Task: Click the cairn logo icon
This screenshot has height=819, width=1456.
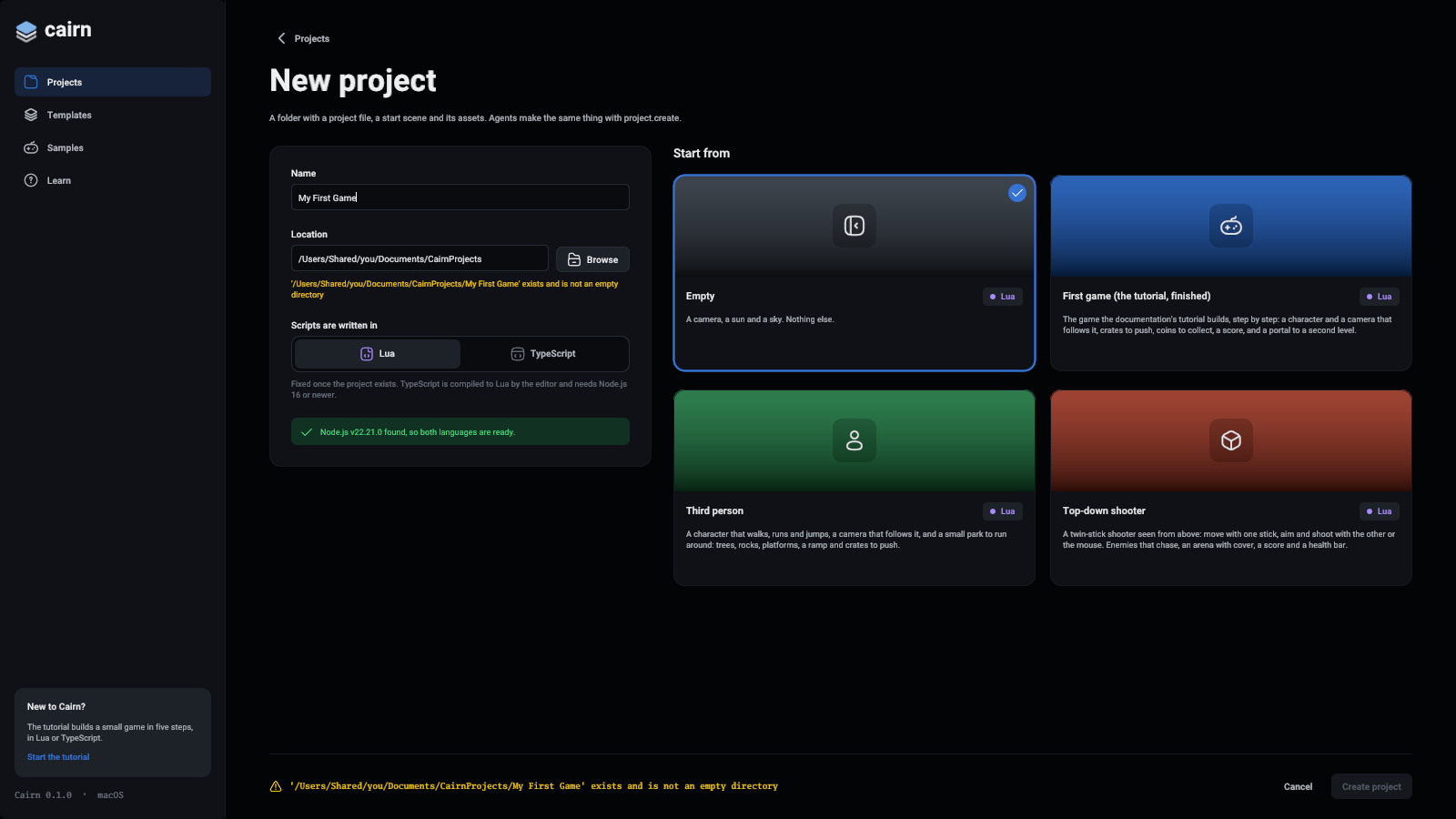Action: [x=26, y=31]
